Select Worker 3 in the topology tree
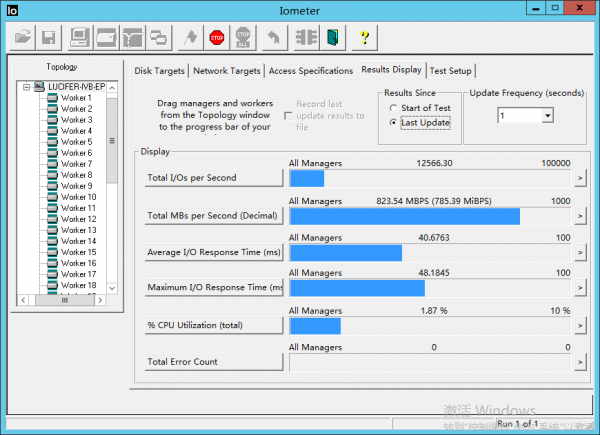Viewport: 600px width, 435px height. tap(77, 120)
